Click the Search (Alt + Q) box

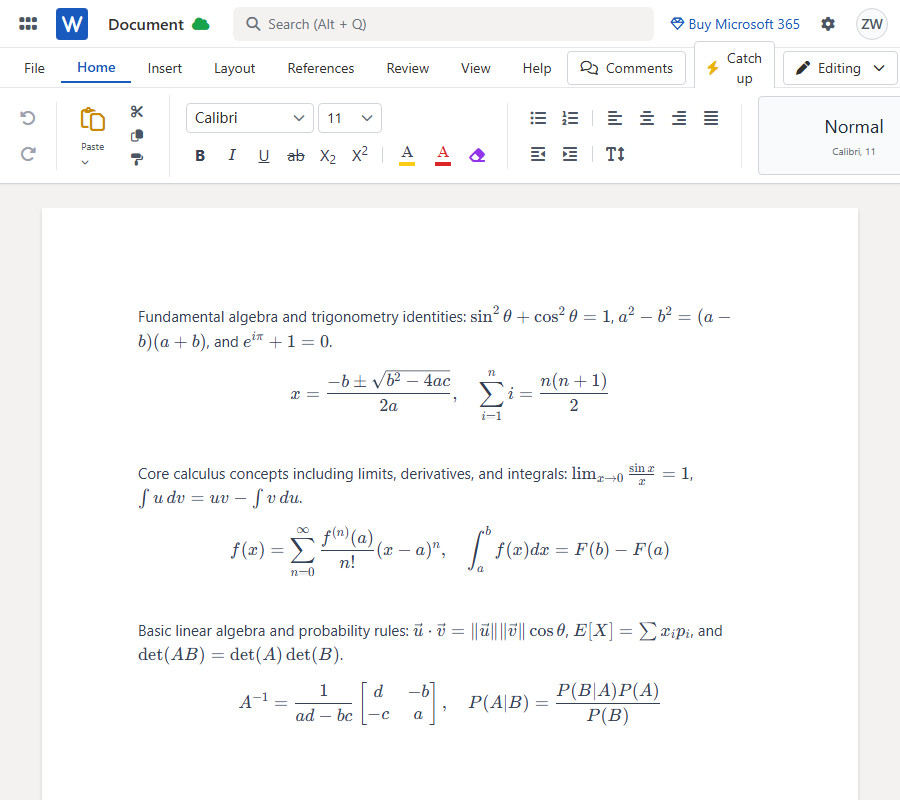pyautogui.click(x=443, y=24)
